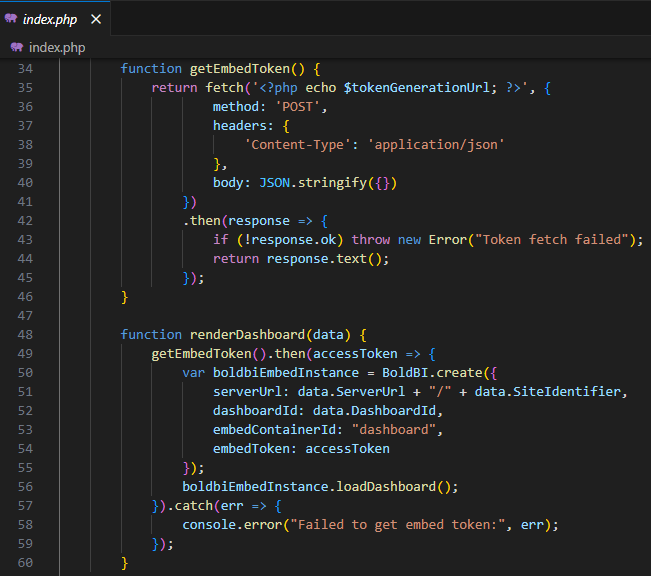Click the 'POST' method string
651x576 pixels.
(301, 106)
